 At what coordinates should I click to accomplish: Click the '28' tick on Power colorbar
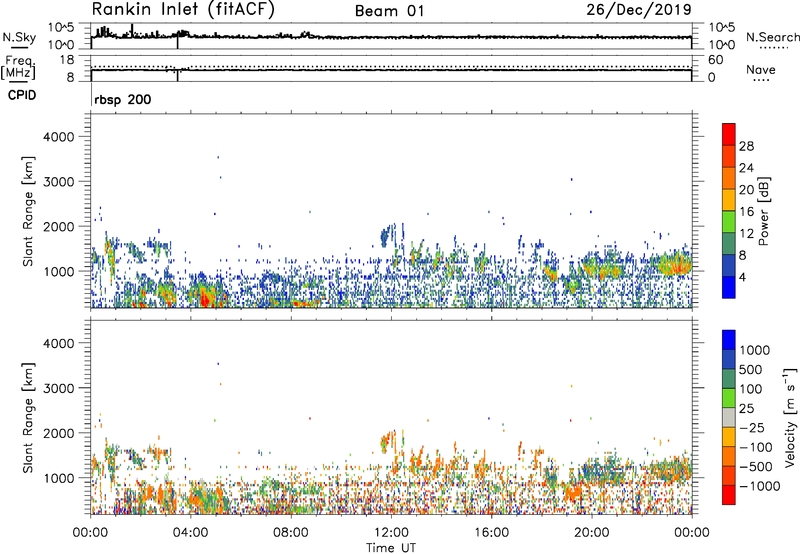click(x=746, y=146)
